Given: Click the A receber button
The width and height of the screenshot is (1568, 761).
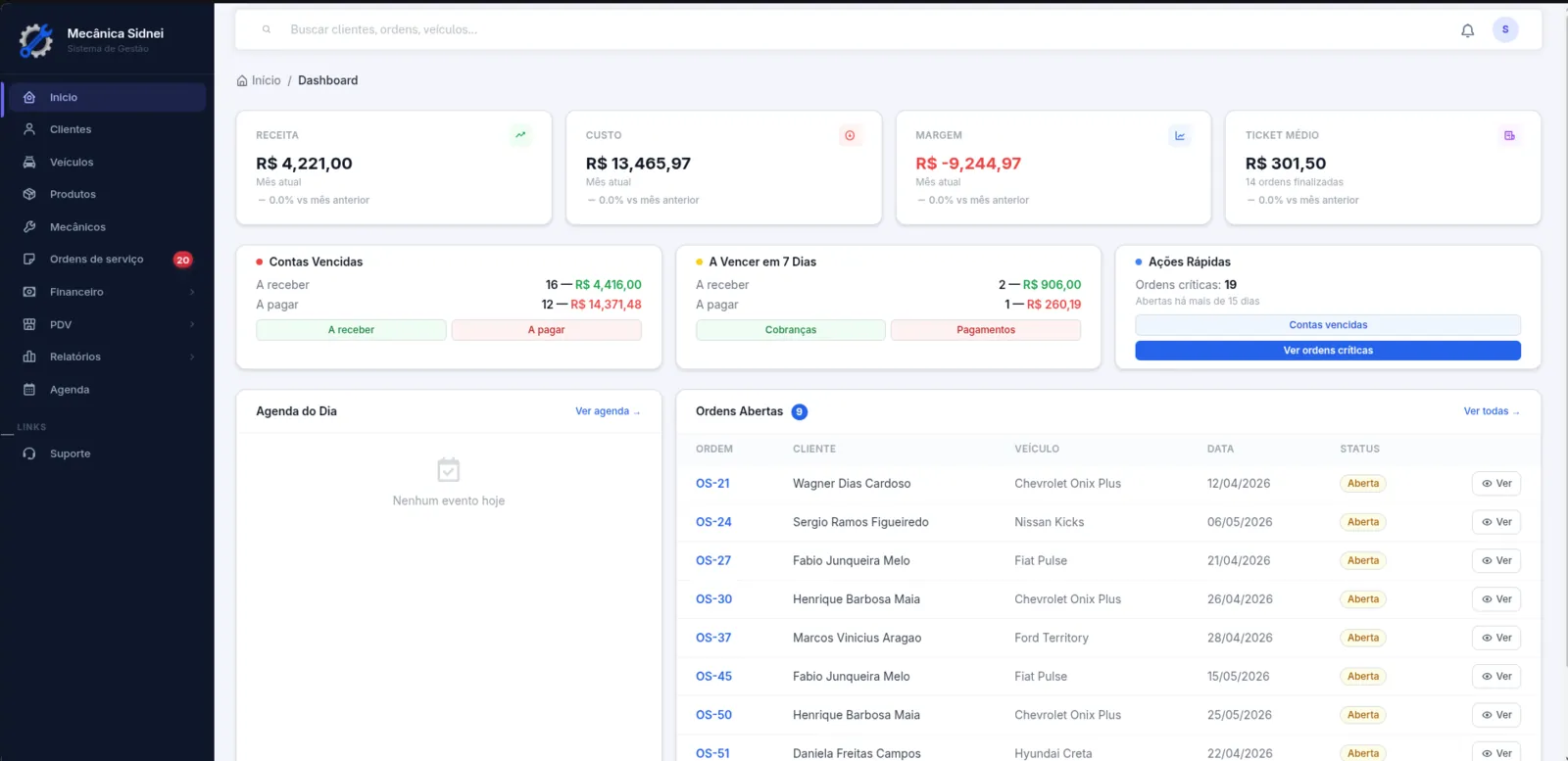Looking at the screenshot, I should click(x=351, y=330).
